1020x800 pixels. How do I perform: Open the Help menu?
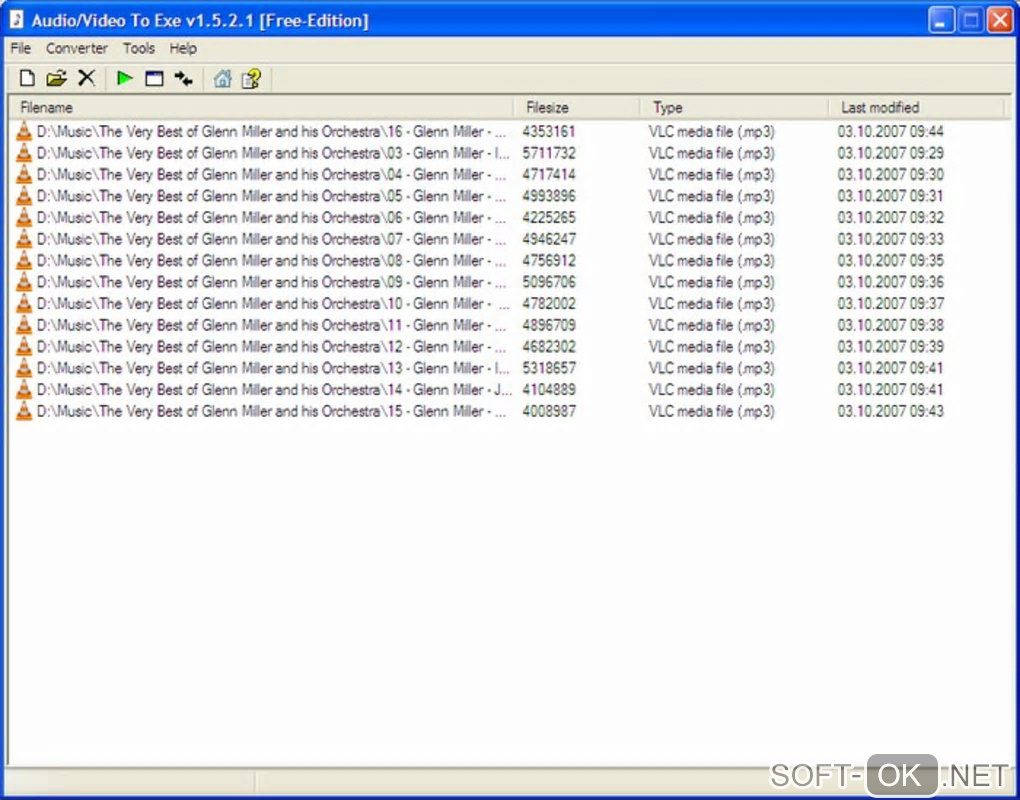(183, 48)
